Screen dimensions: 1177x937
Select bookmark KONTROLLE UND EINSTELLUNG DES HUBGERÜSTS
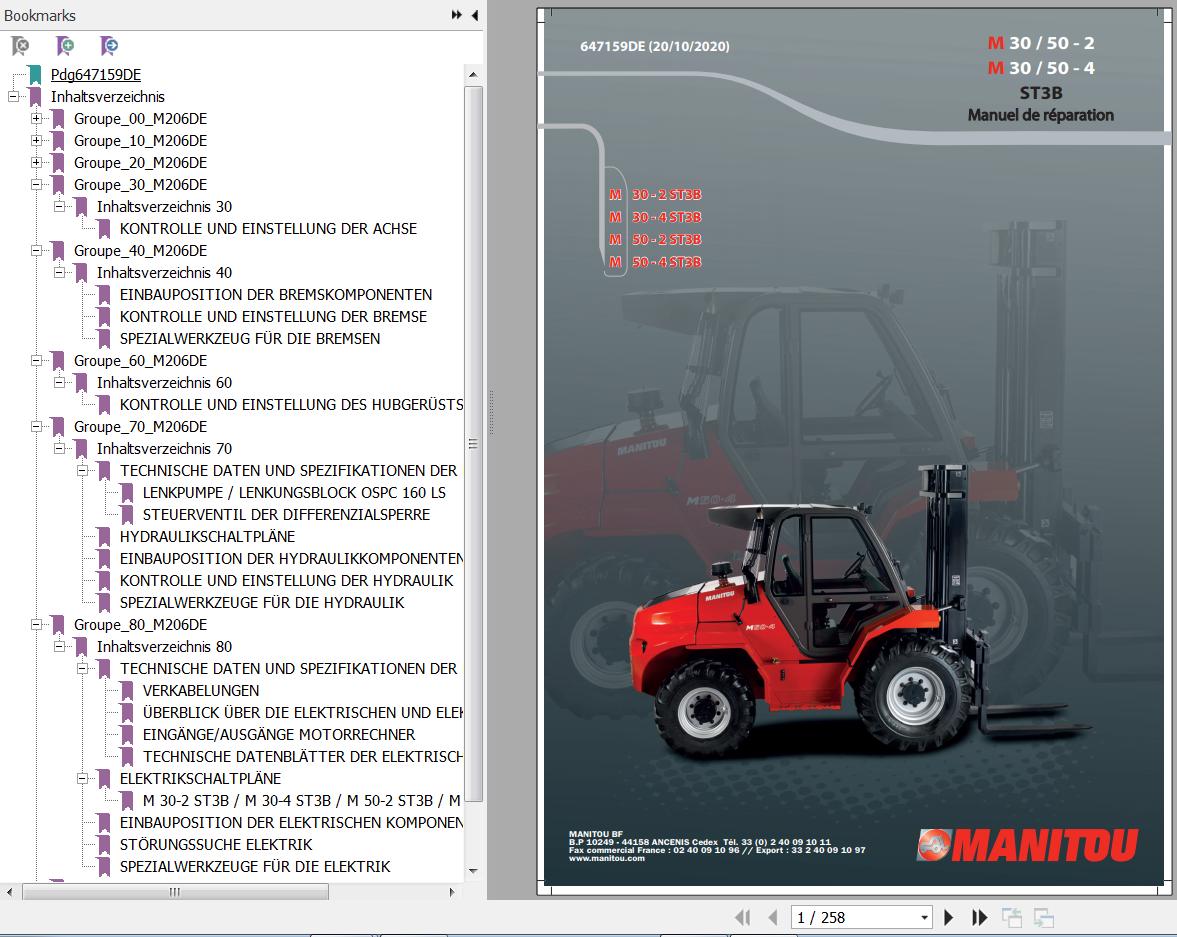(291, 405)
